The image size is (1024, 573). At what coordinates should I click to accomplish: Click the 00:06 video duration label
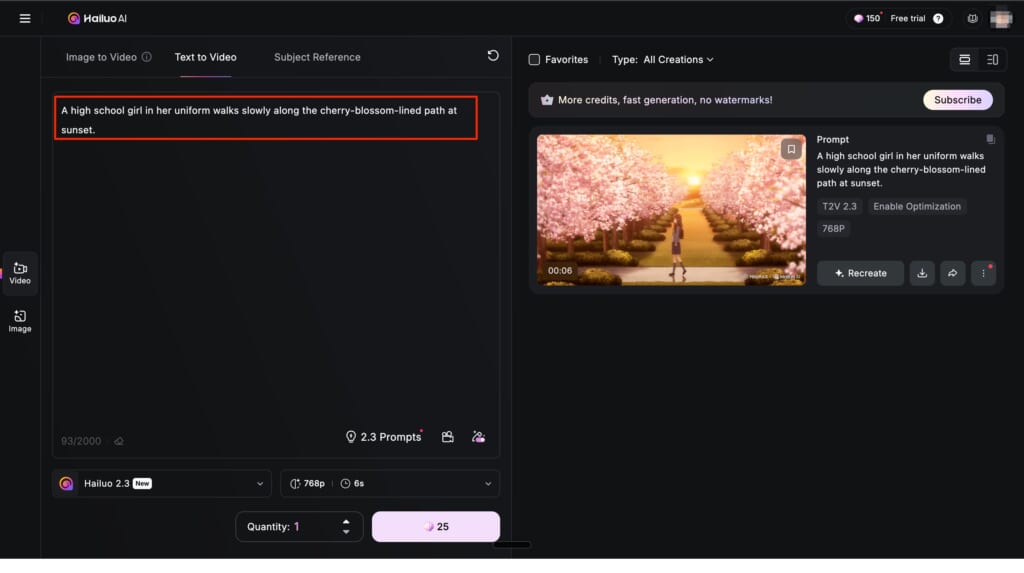coord(560,270)
